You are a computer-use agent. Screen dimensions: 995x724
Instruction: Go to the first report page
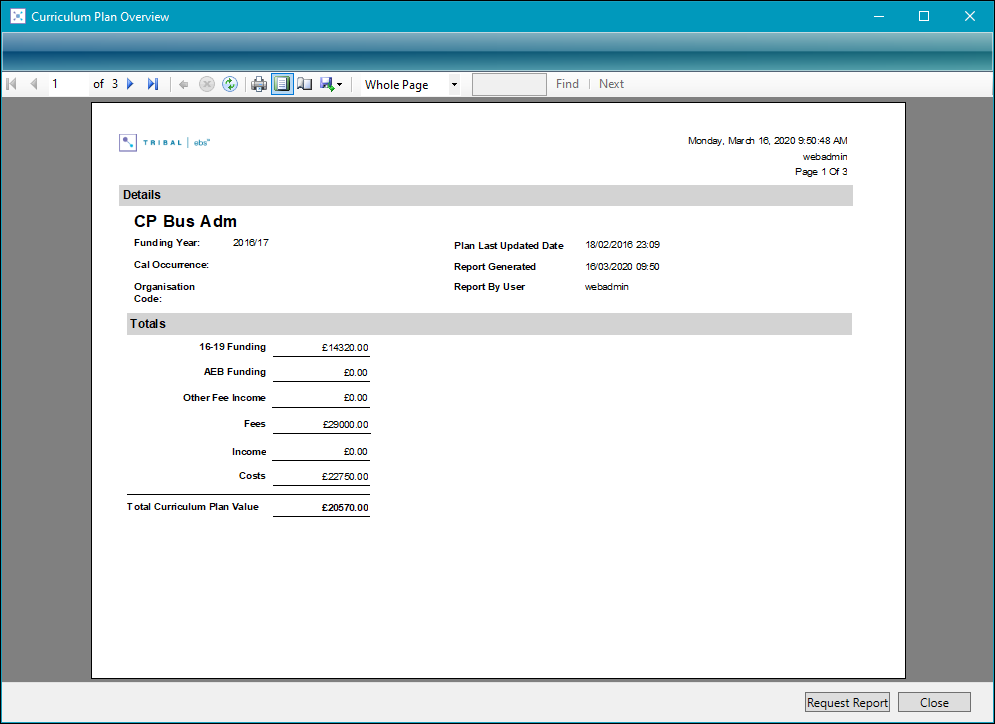[12, 85]
